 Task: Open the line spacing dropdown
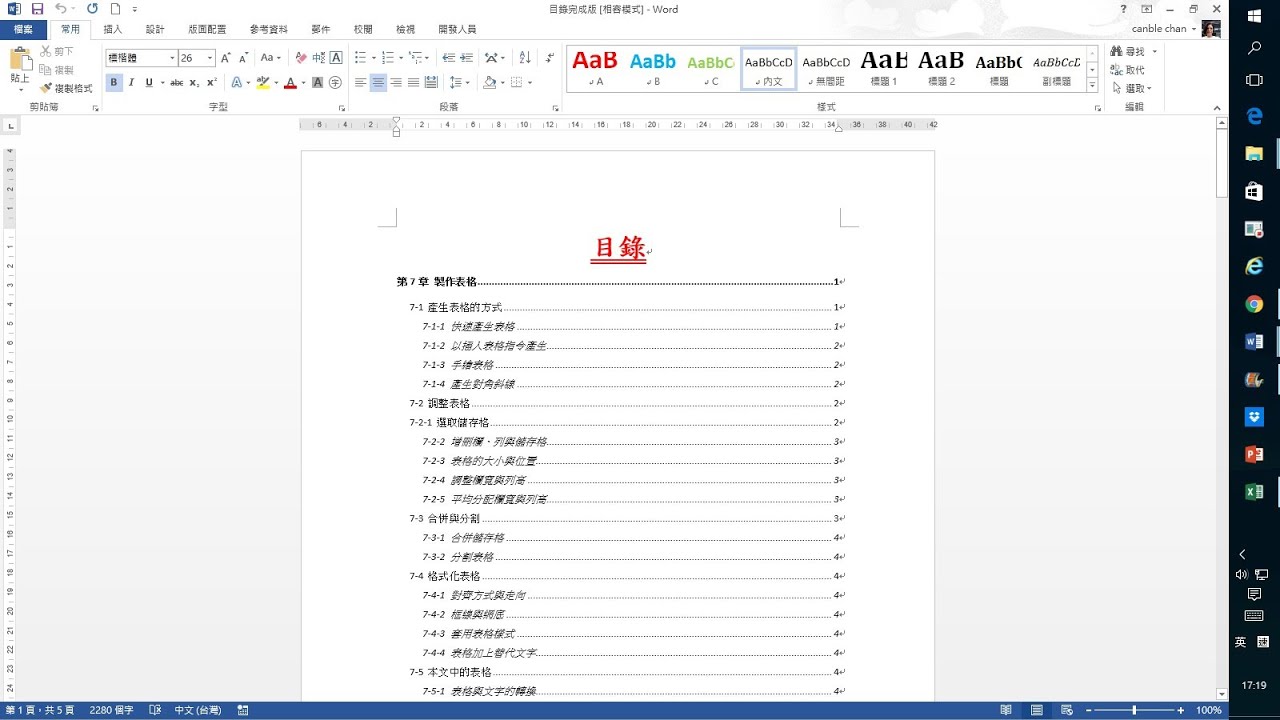460,82
